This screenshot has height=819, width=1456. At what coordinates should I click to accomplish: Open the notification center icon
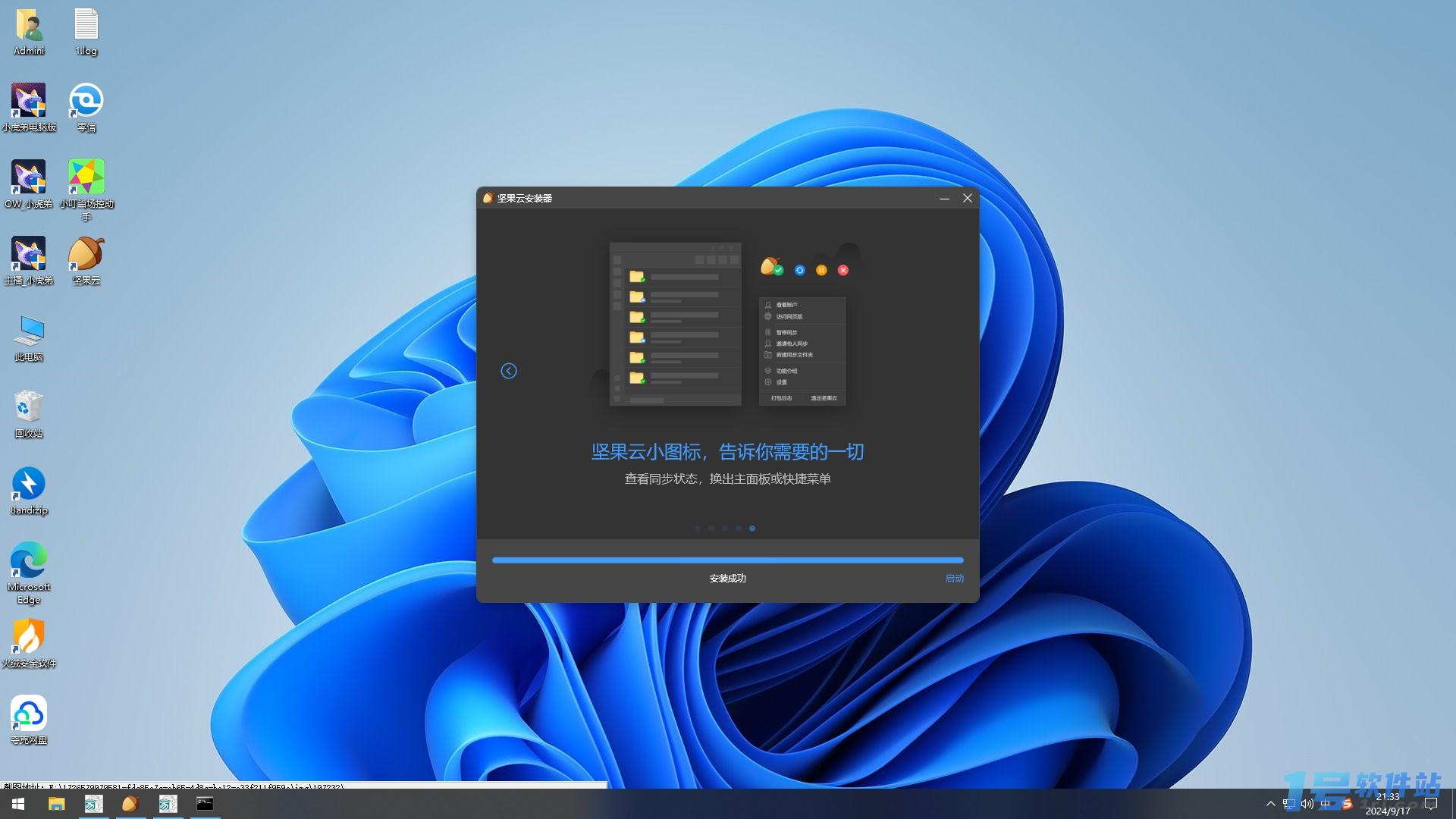click(1431, 804)
